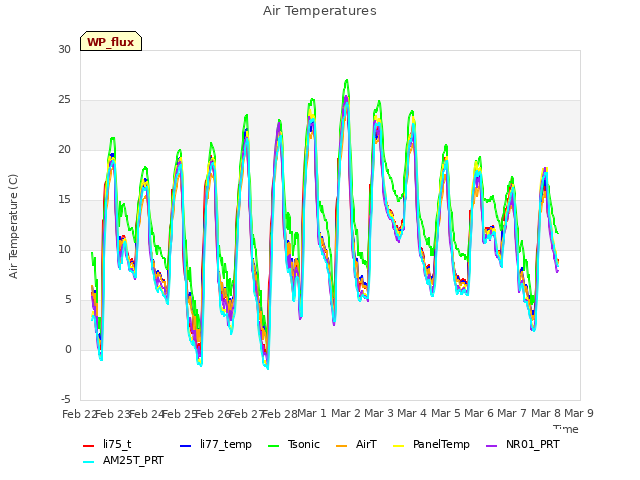Click the Air Temperatures chart title
Viewport: 640px width, 480px height.
320,11
